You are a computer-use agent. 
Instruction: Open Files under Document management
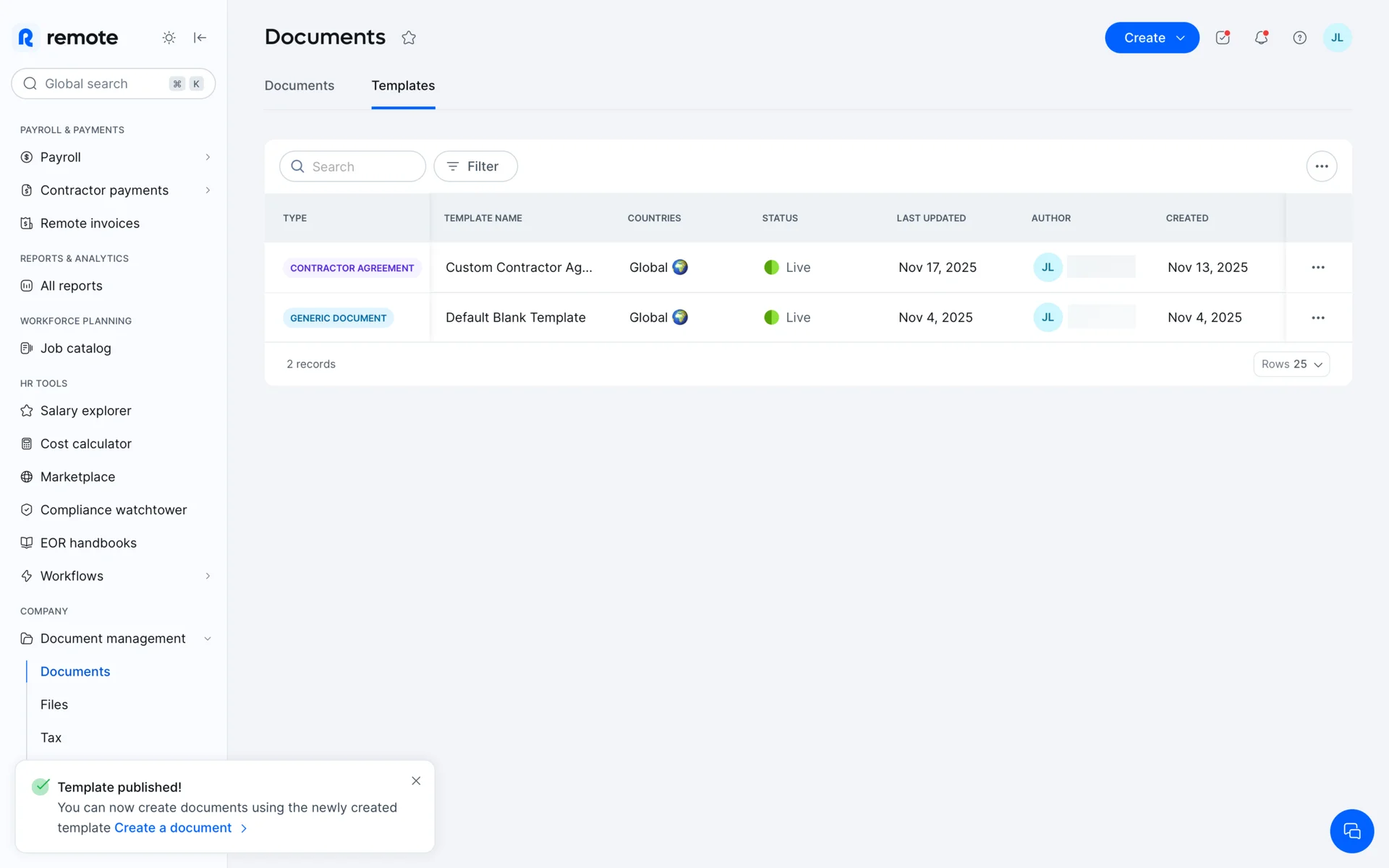[x=54, y=705]
